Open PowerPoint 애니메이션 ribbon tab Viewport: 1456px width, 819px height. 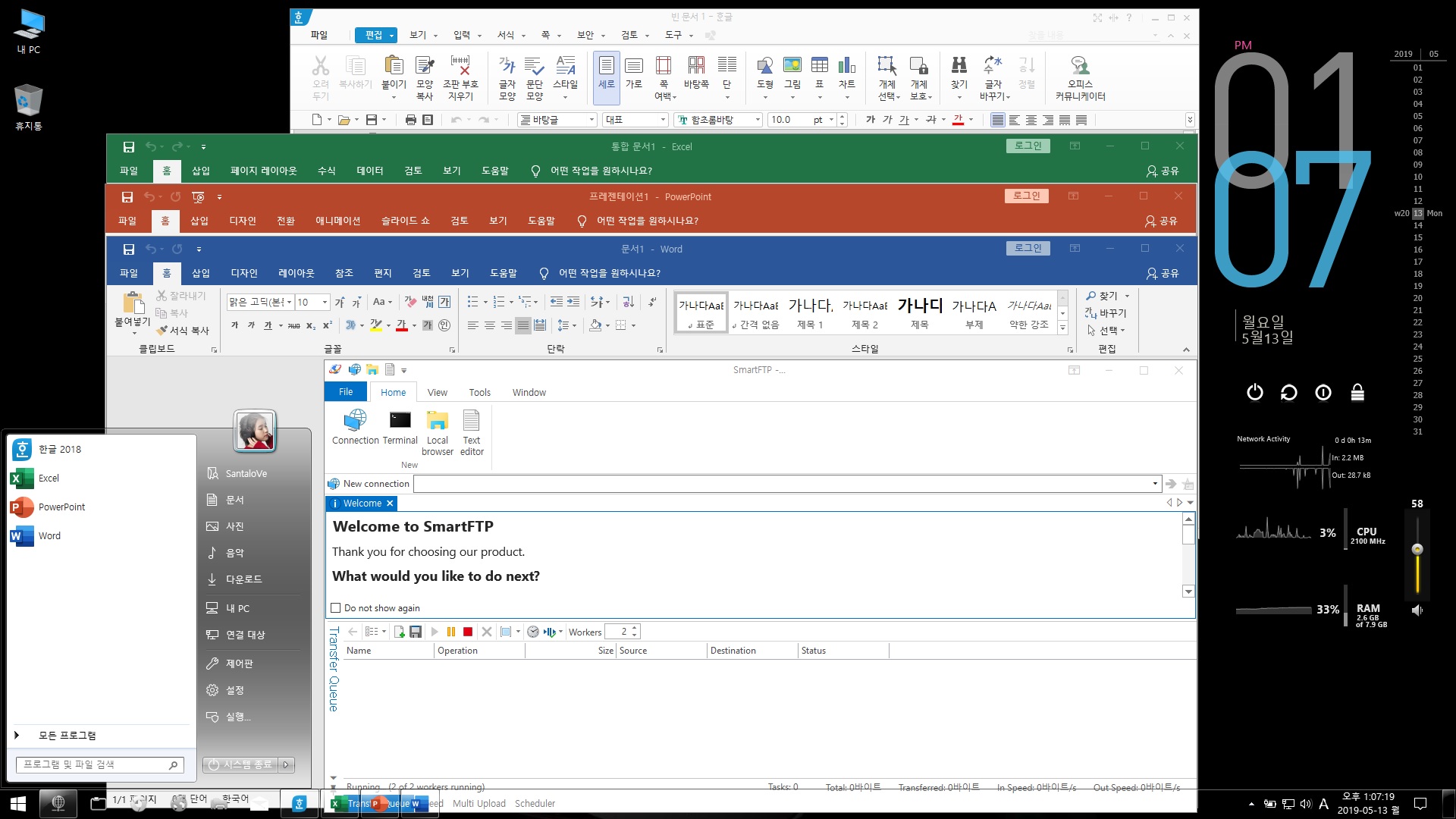(338, 221)
